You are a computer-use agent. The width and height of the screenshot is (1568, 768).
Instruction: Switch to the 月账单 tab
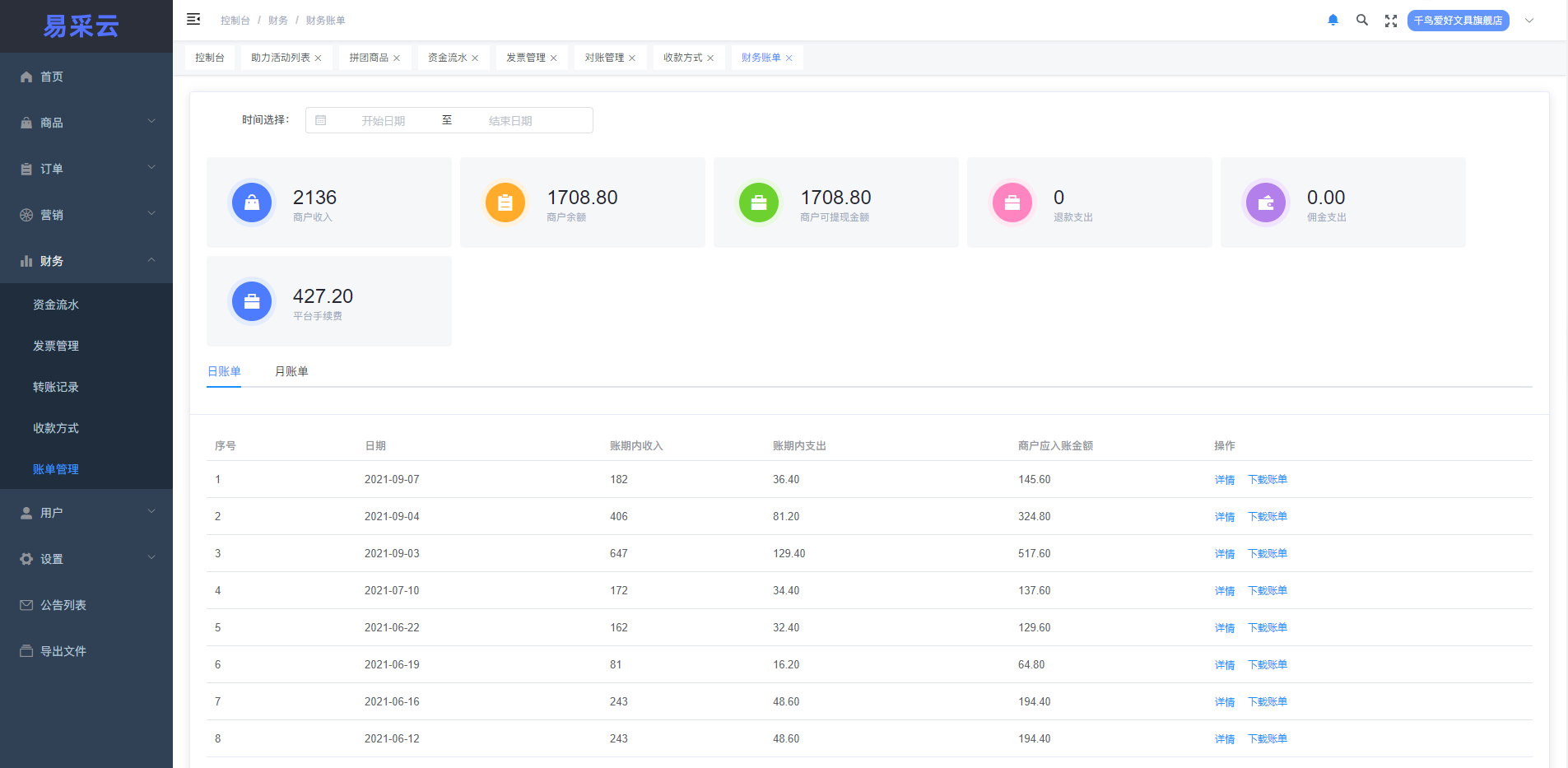(x=291, y=371)
